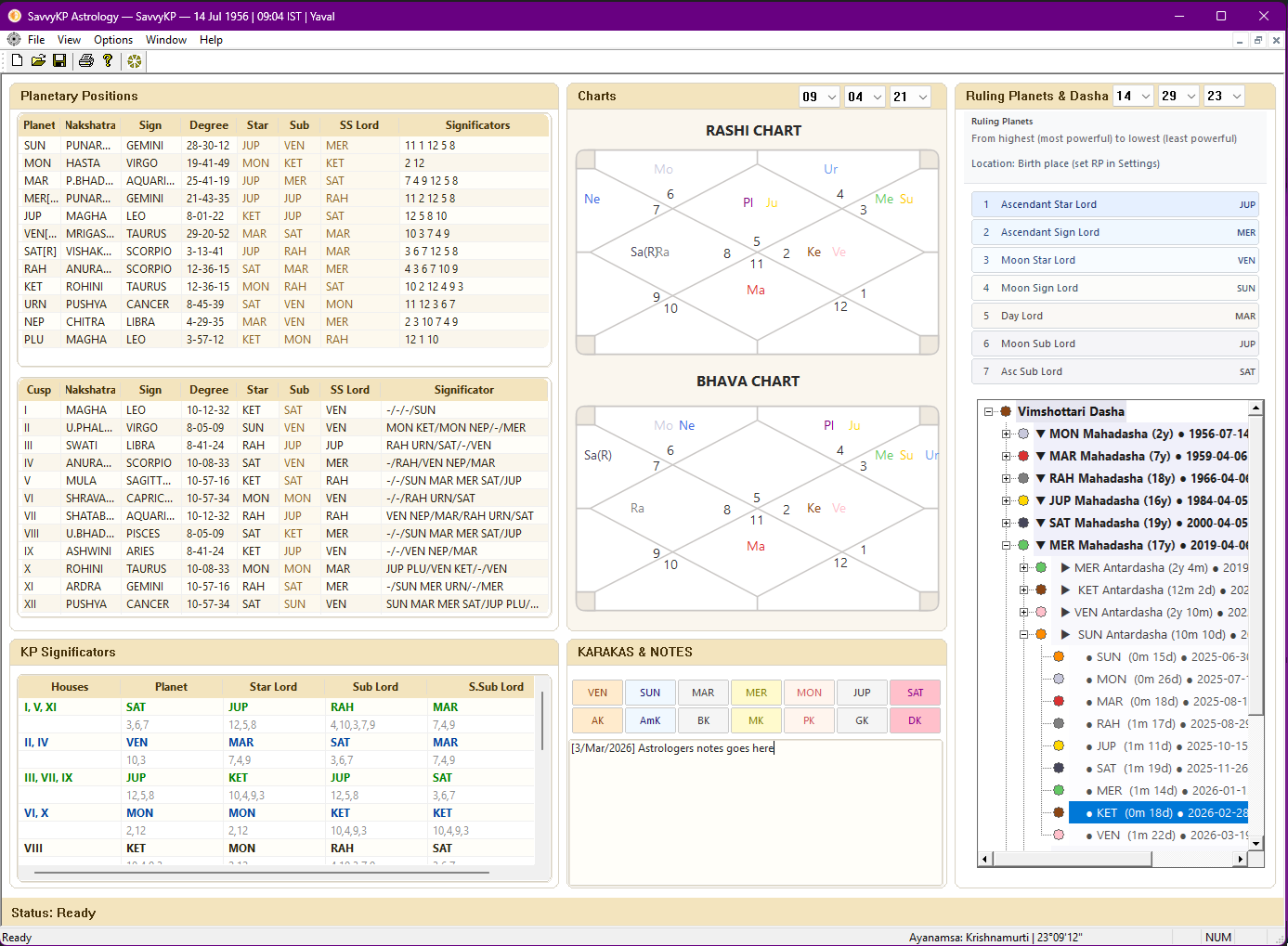
Task: Click the pink SAT significator swatch
Action: coord(915,692)
